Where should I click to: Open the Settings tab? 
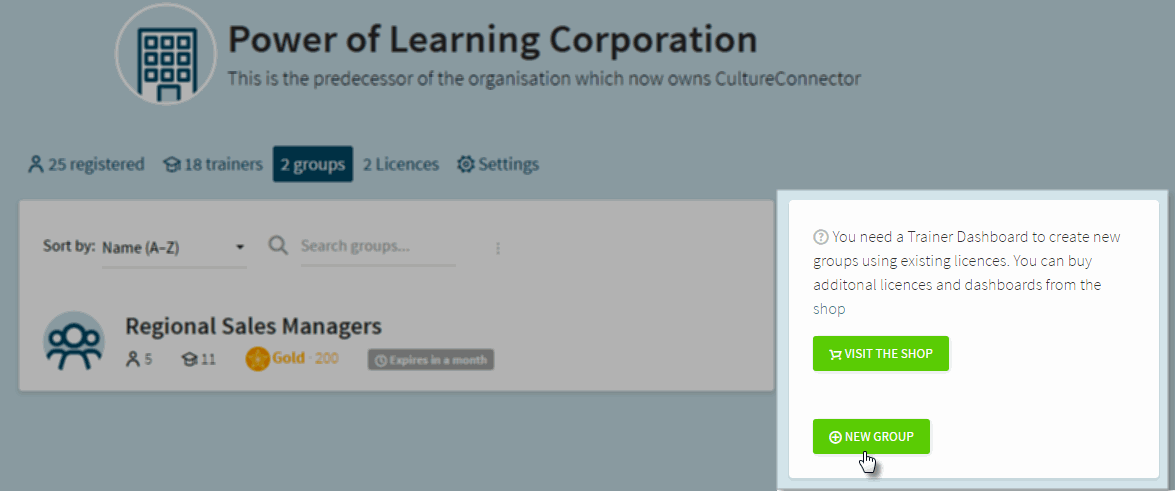(x=498, y=164)
